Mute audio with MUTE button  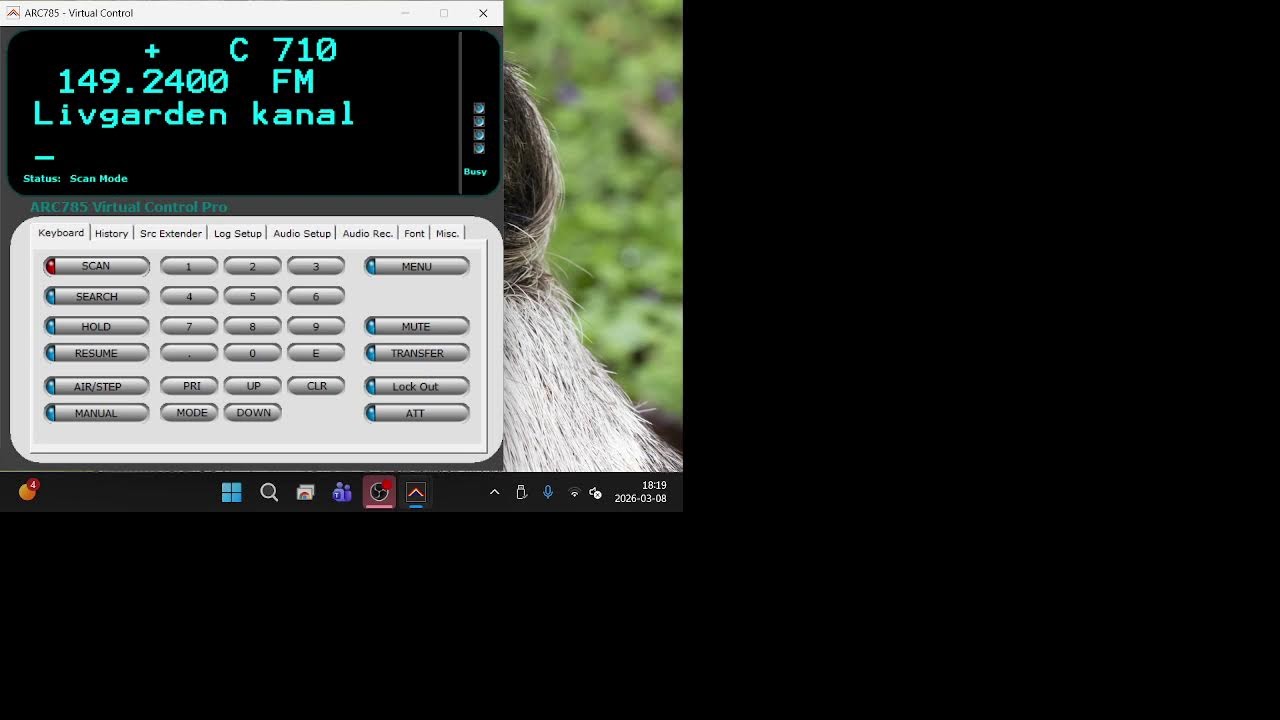[416, 326]
